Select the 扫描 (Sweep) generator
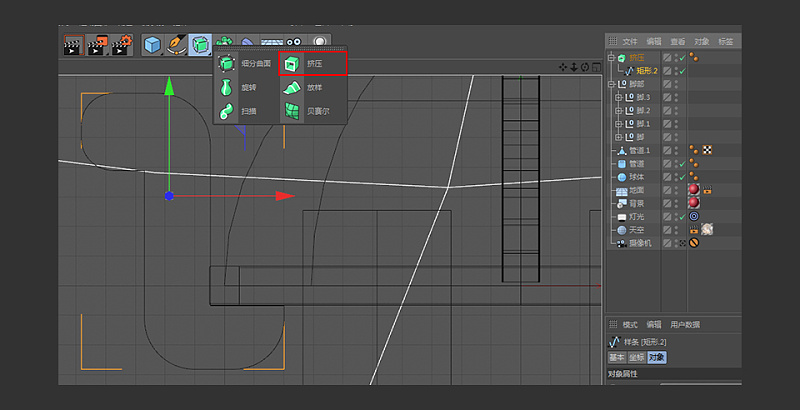800x410 pixels. 246,111
